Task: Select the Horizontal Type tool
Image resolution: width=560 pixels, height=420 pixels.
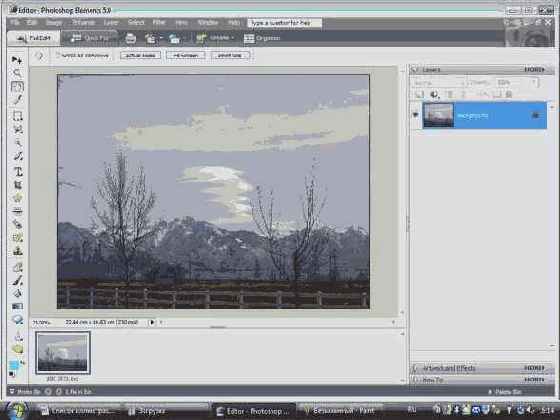Action: pos(18,171)
